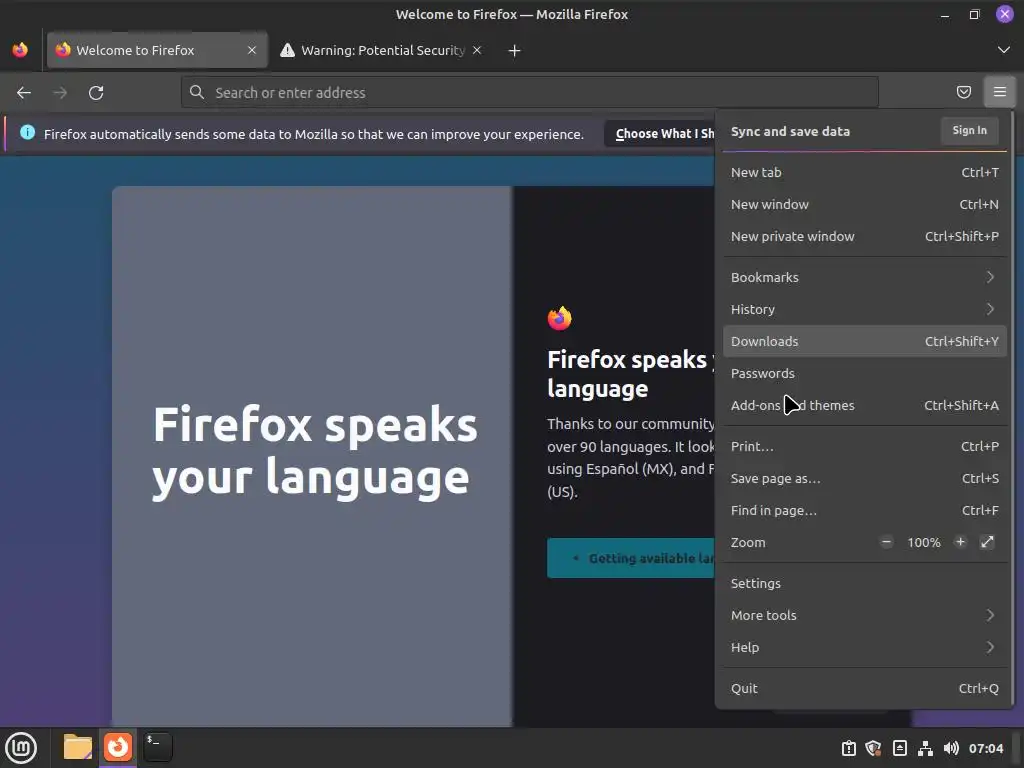Click the forward navigation arrow
1024x768 pixels.
[60, 93]
